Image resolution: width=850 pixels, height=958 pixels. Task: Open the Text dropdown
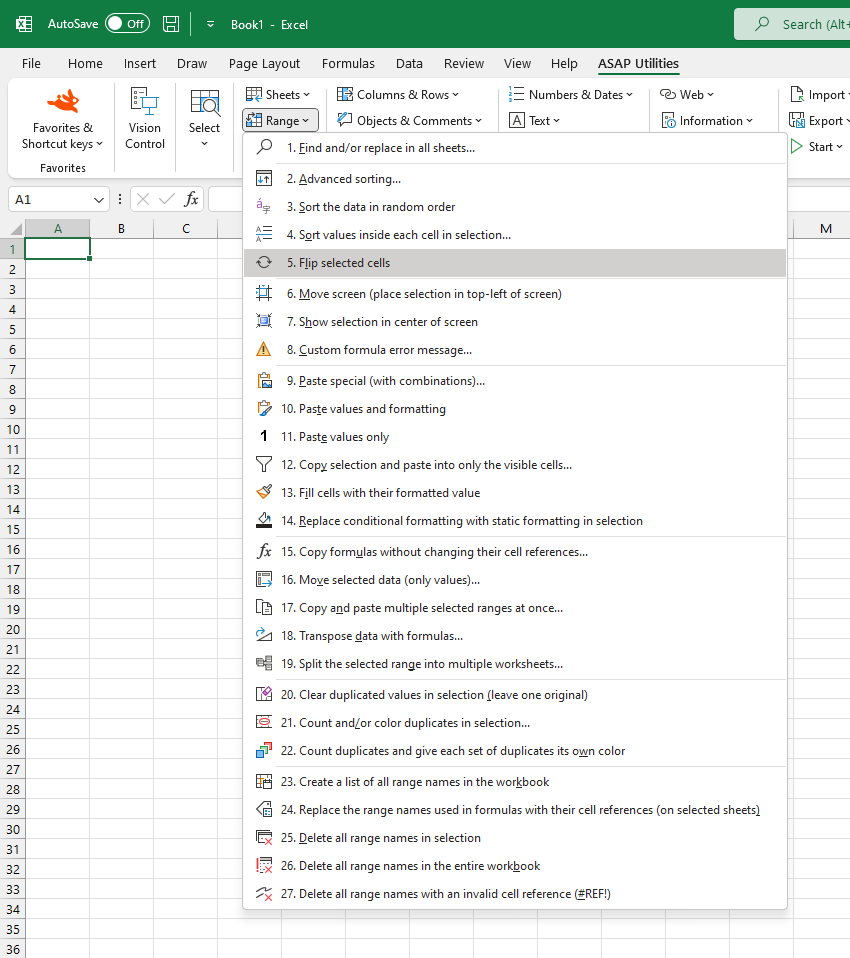[x=535, y=120]
